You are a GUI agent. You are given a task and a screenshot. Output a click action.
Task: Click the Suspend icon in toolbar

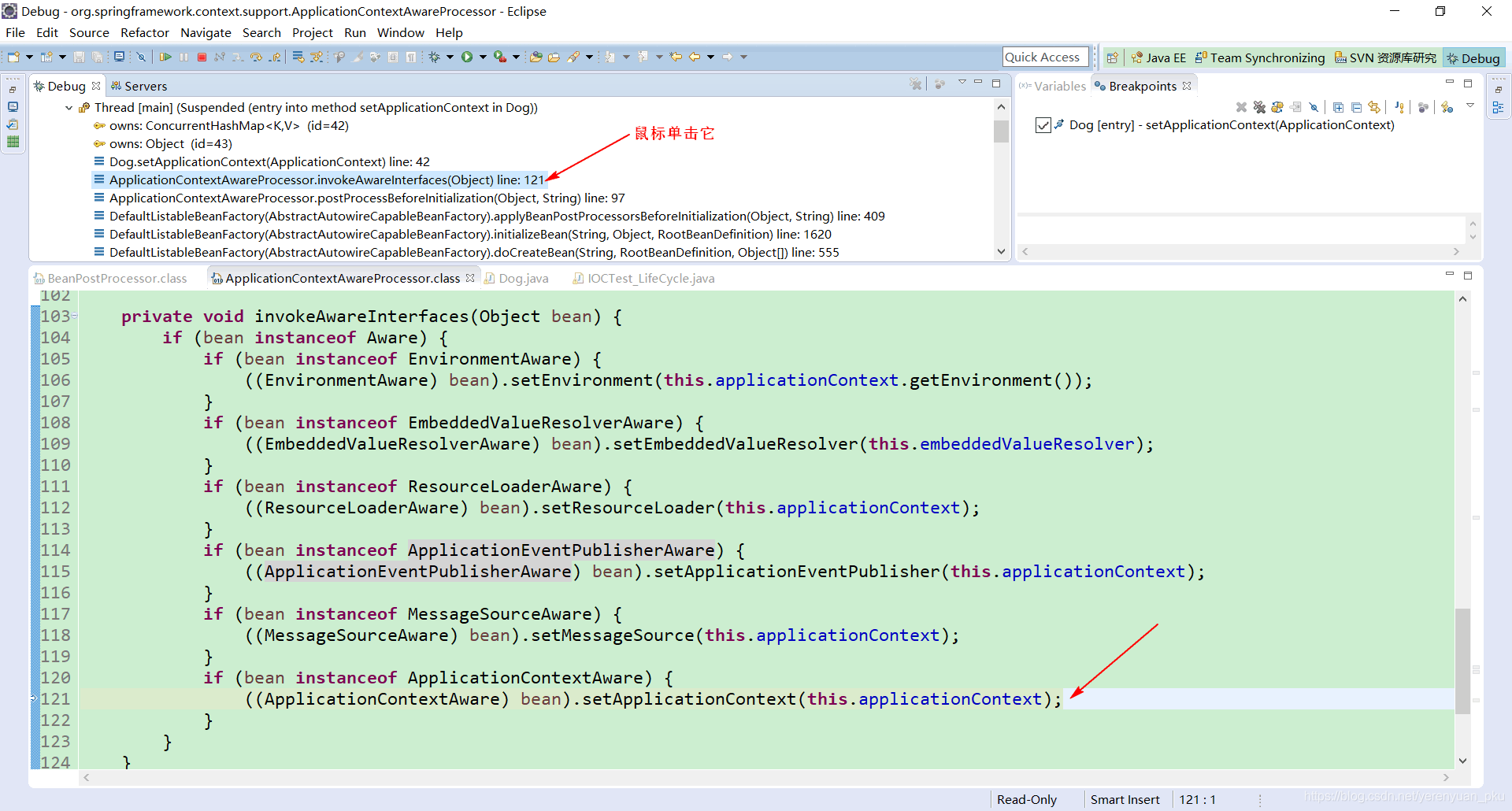point(183,57)
